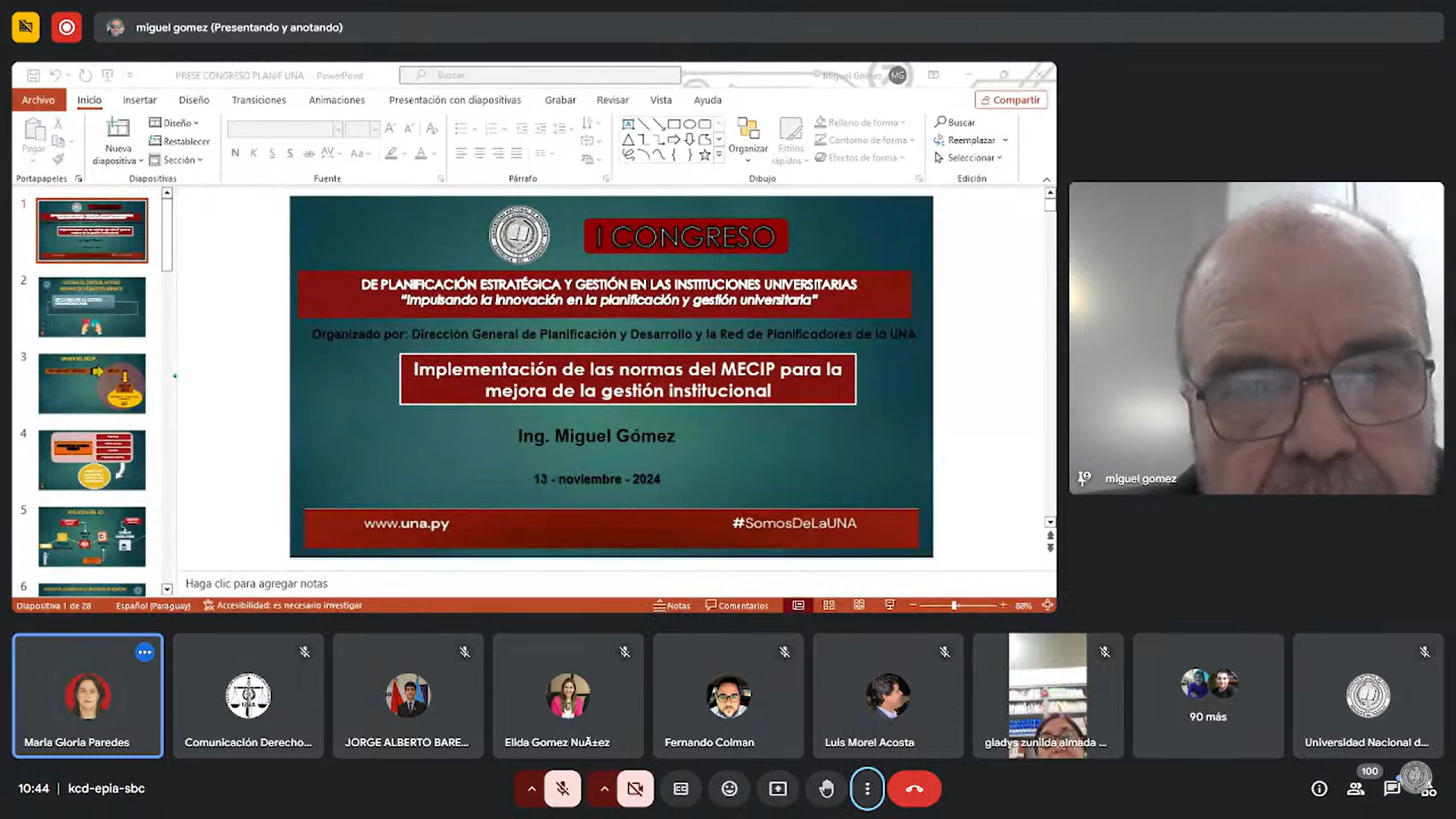The width and height of the screenshot is (1456, 819).
Task: Show participants people panel
Action: point(1356,789)
